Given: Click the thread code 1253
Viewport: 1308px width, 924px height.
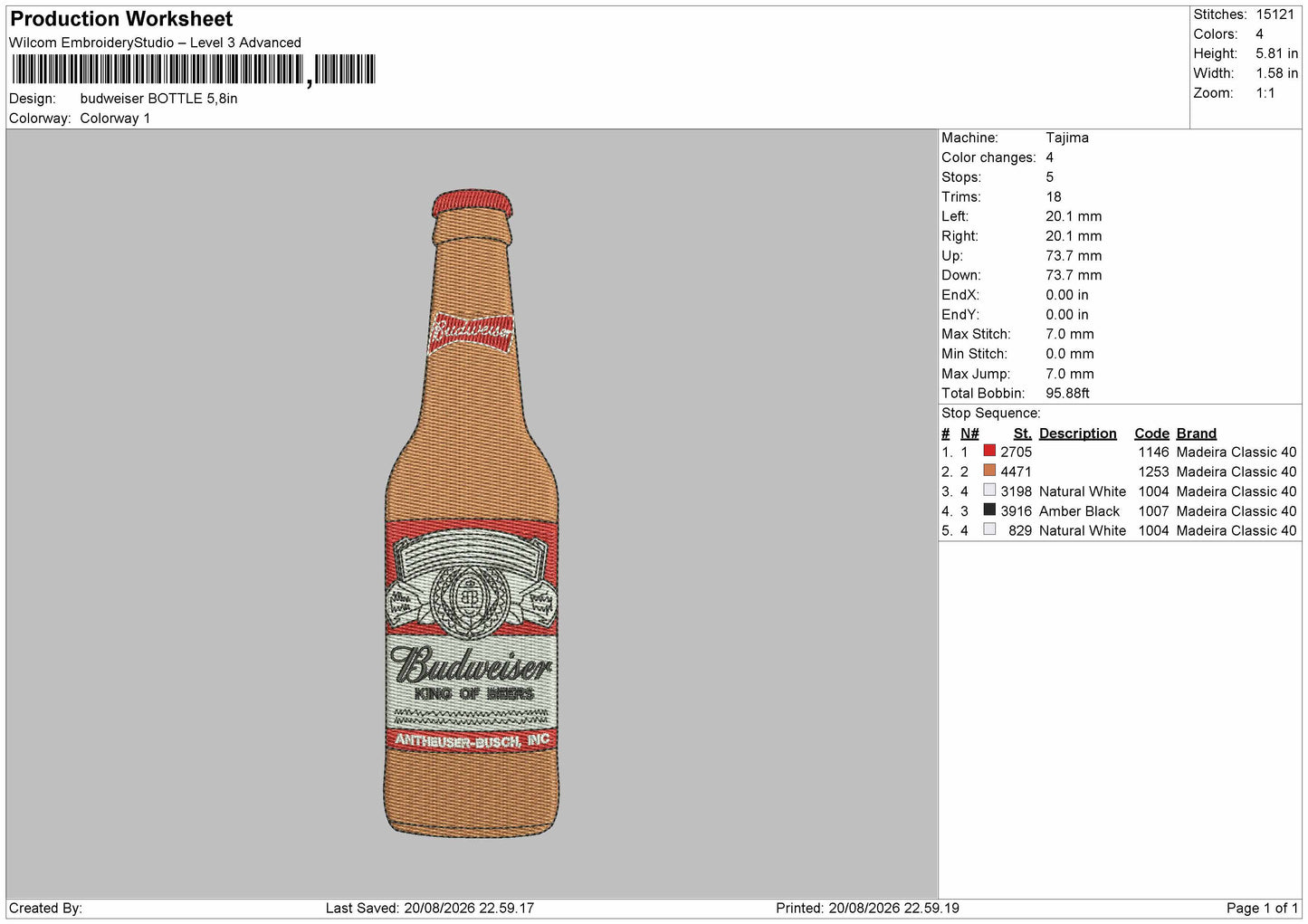Looking at the screenshot, I should tap(1153, 472).
